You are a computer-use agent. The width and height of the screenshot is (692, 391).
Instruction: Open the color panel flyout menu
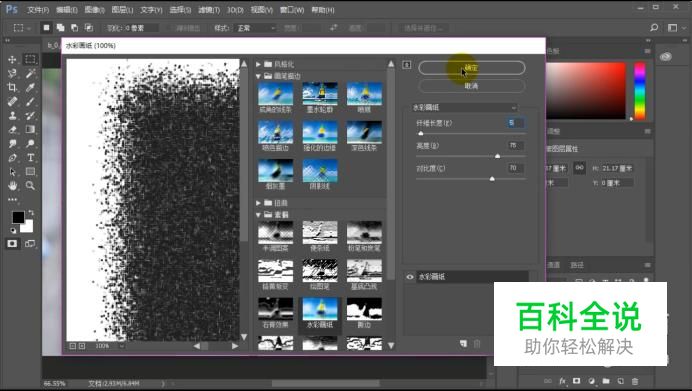647,51
